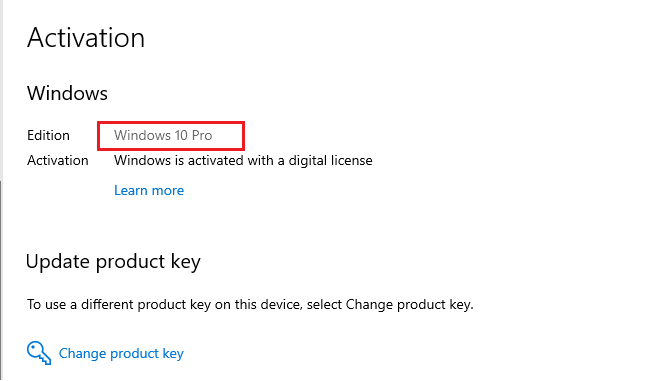Click the number '10' in the edition name
Image resolution: width=653 pixels, height=381 pixels.
point(181,135)
